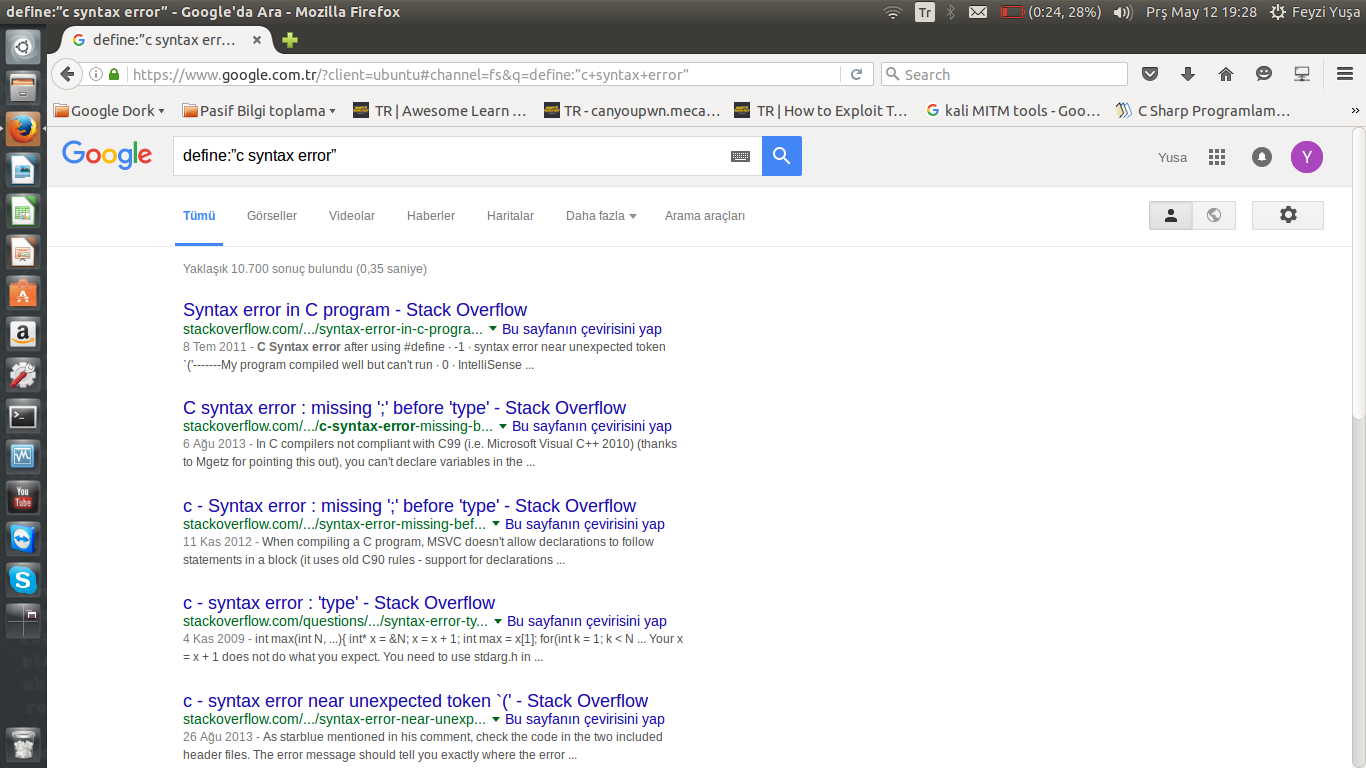Expand the Daha fazla dropdown

tap(600, 216)
